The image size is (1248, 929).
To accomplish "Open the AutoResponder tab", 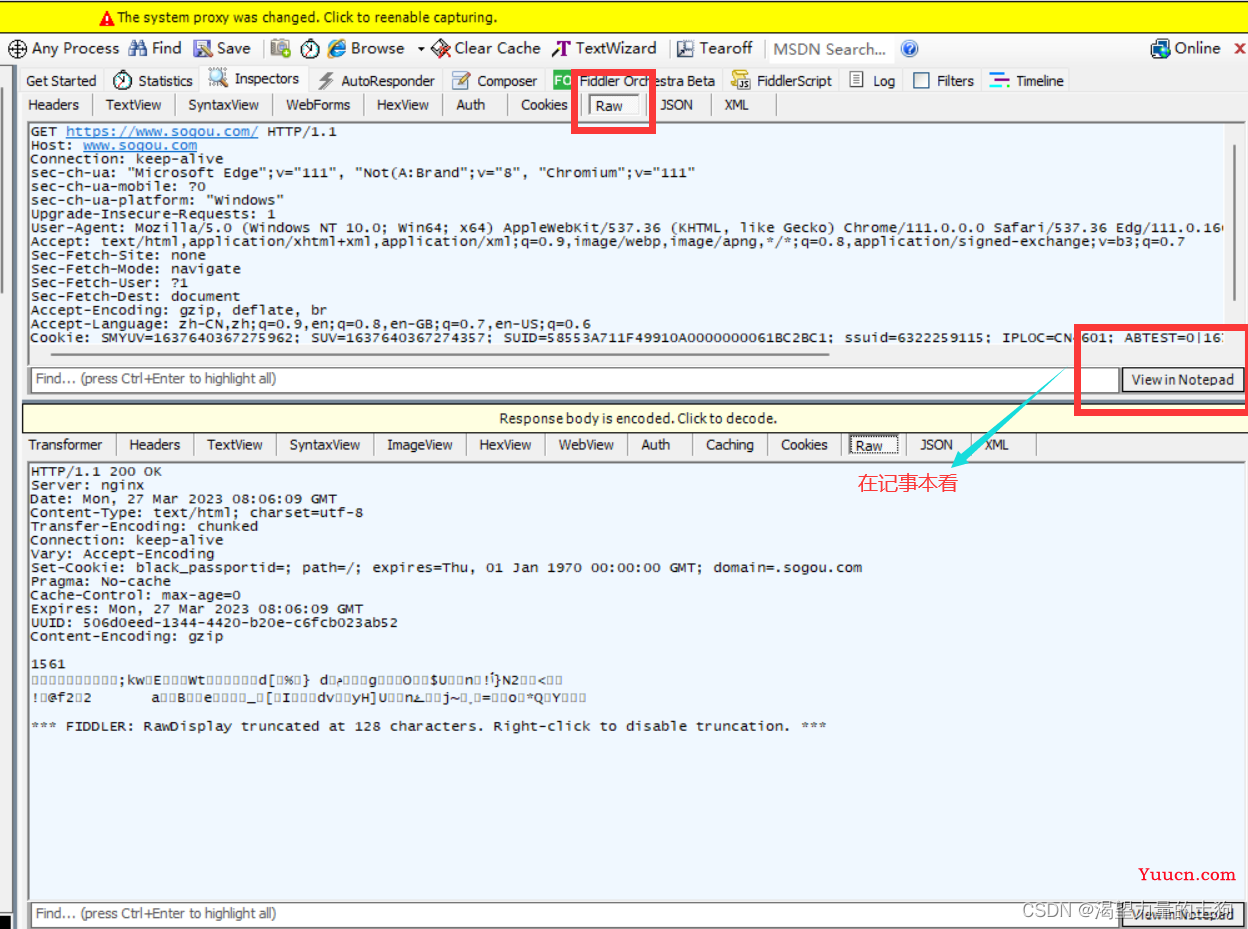I will 376,81.
